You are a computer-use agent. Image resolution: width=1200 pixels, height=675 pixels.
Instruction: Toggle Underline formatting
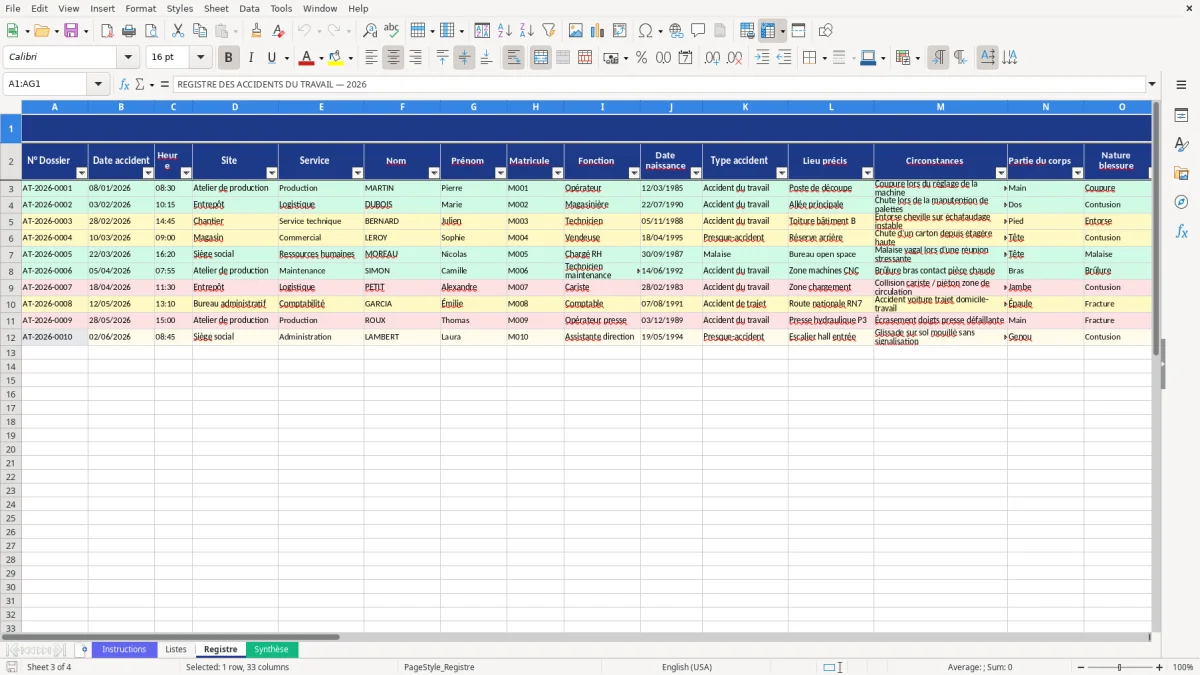click(271, 58)
